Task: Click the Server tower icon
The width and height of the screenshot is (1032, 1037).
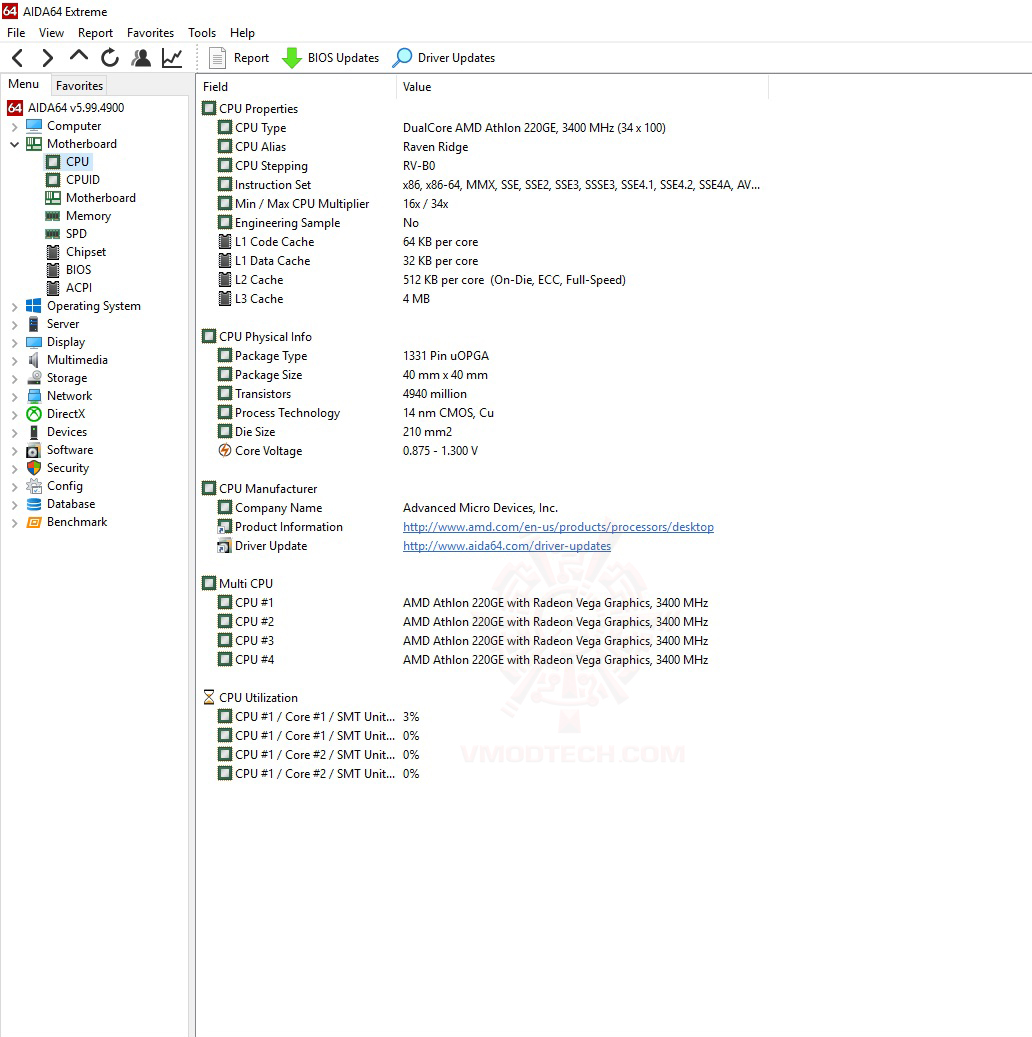Action: coord(34,324)
